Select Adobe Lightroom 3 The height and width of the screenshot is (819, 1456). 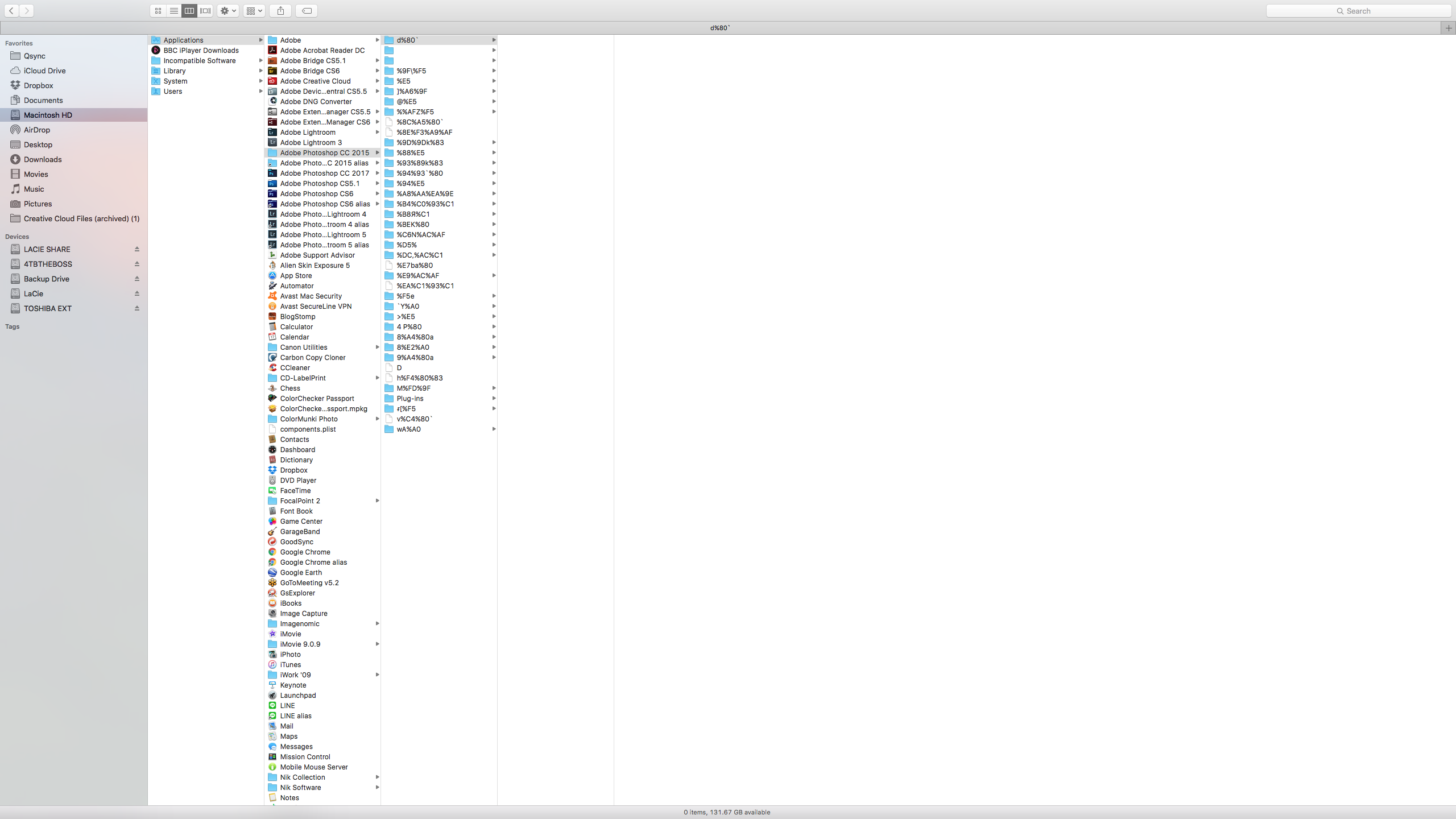click(311, 142)
